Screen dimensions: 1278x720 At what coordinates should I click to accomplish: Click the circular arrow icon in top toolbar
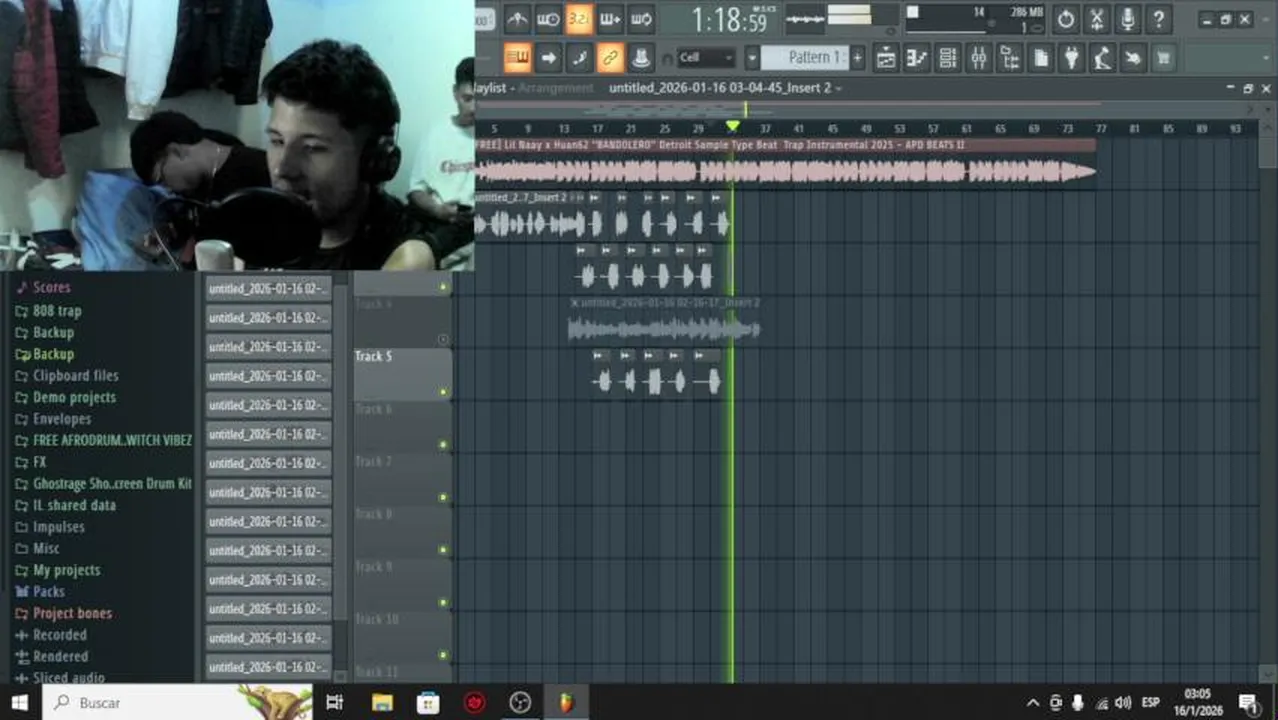click(x=1066, y=19)
